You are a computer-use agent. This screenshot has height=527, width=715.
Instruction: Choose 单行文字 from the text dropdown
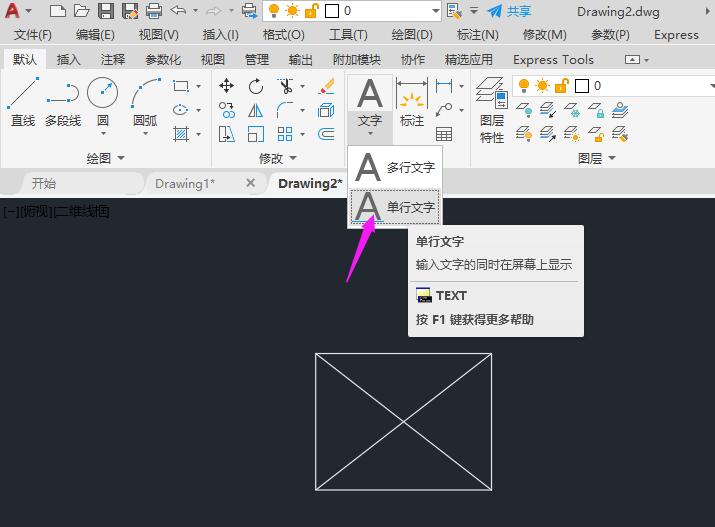pos(395,207)
